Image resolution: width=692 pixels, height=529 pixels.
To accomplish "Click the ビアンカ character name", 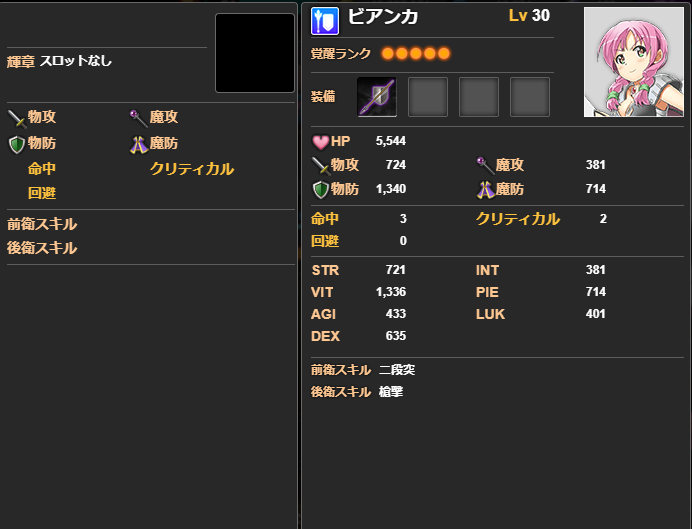I will click(383, 17).
